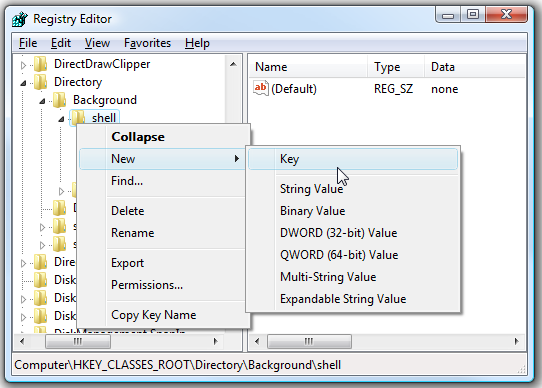Open the Help menu

[197, 43]
